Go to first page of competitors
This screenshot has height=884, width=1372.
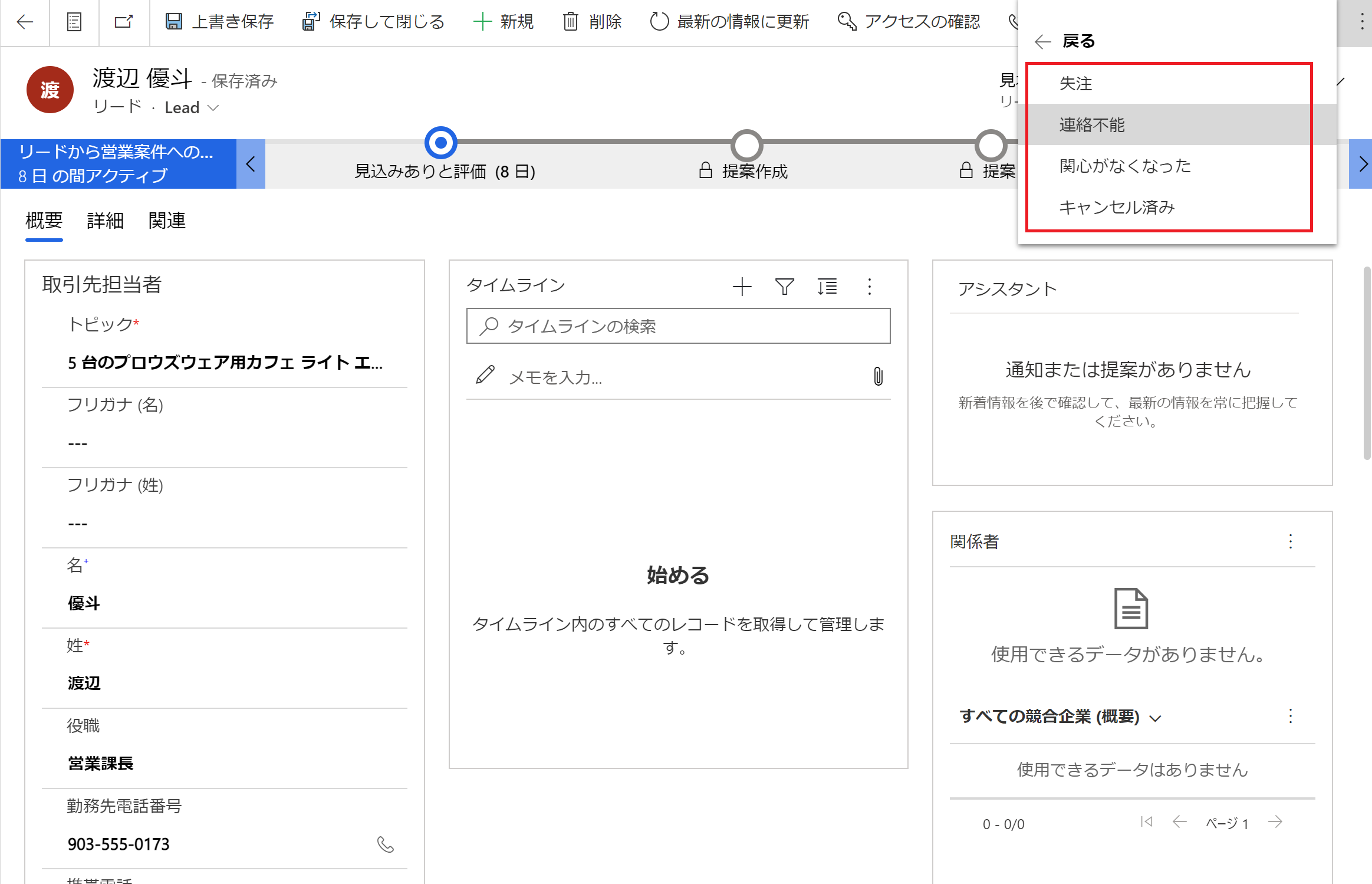tap(1147, 821)
